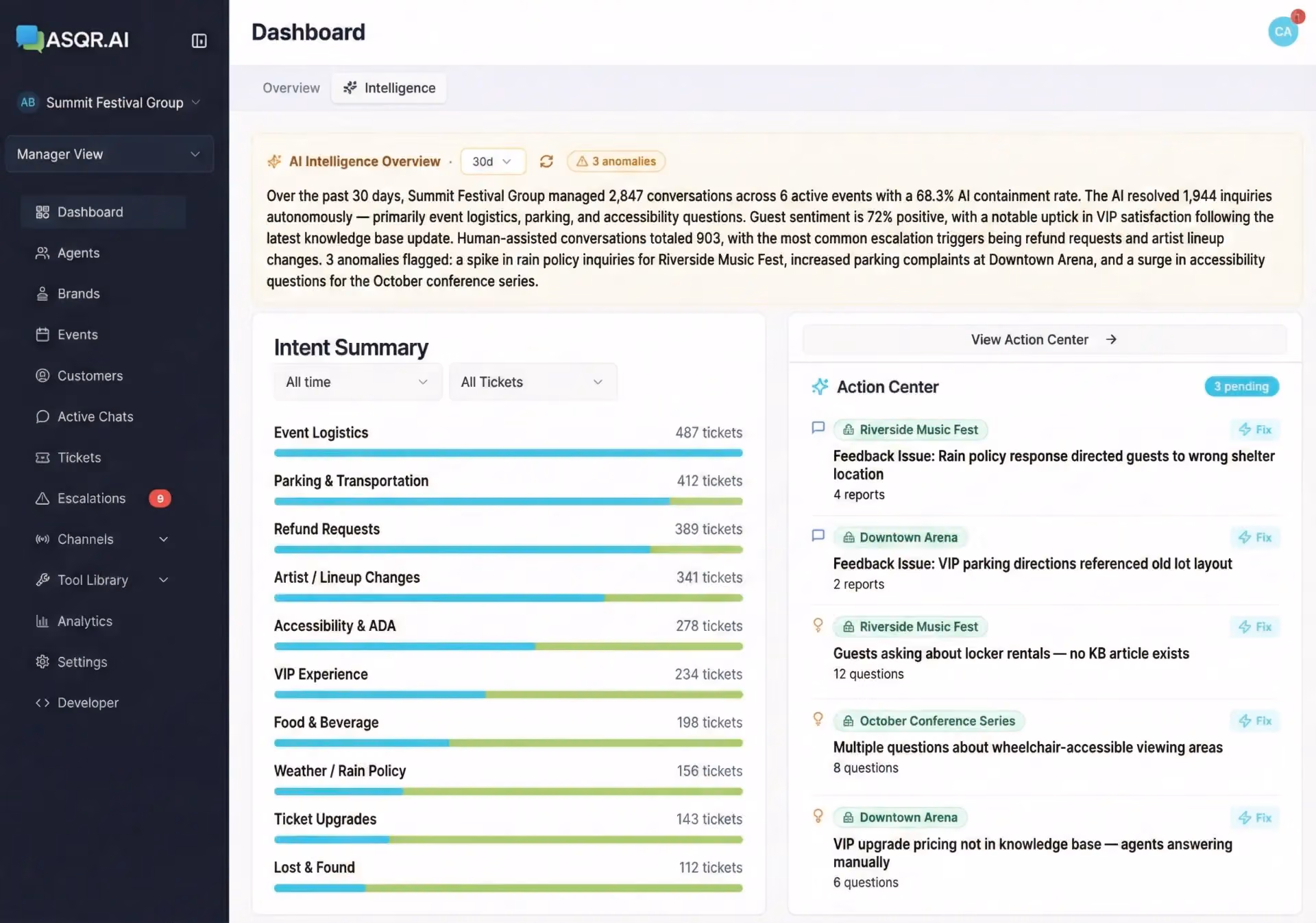
Task: Open the All time filter dropdown
Action: coord(357,382)
